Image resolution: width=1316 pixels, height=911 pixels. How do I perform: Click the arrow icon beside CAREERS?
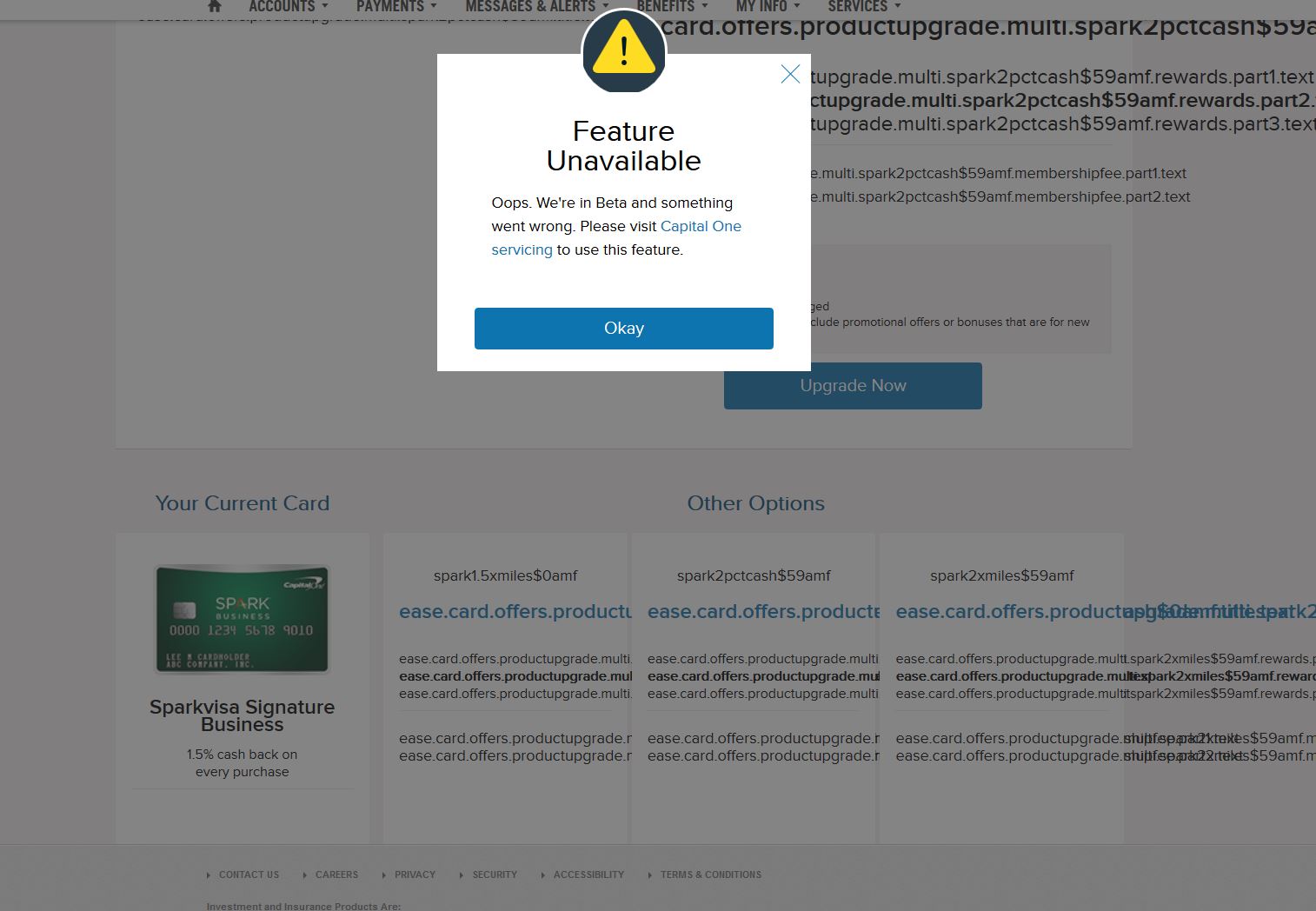point(305,875)
